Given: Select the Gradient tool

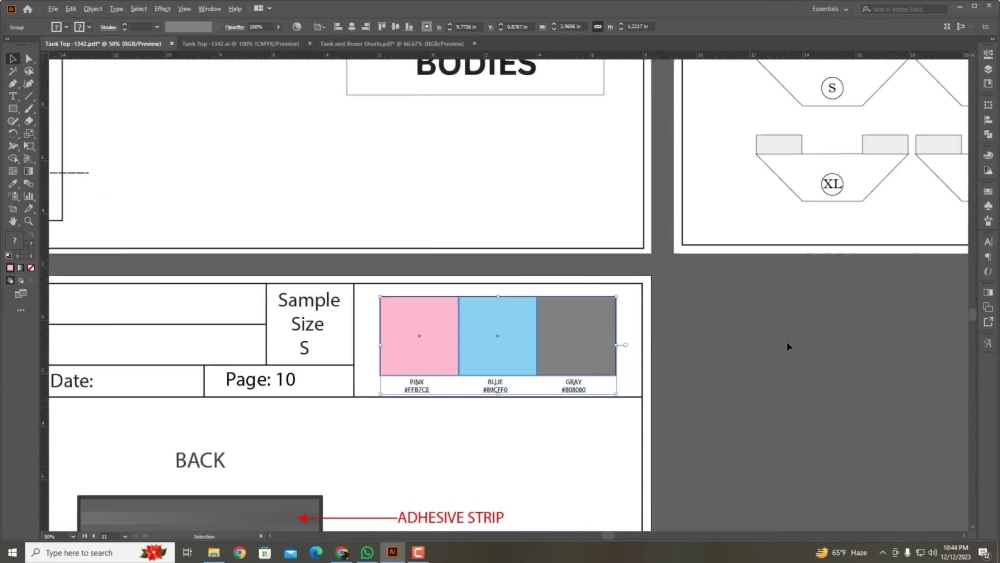Looking at the screenshot, I should tap(29, 171).
